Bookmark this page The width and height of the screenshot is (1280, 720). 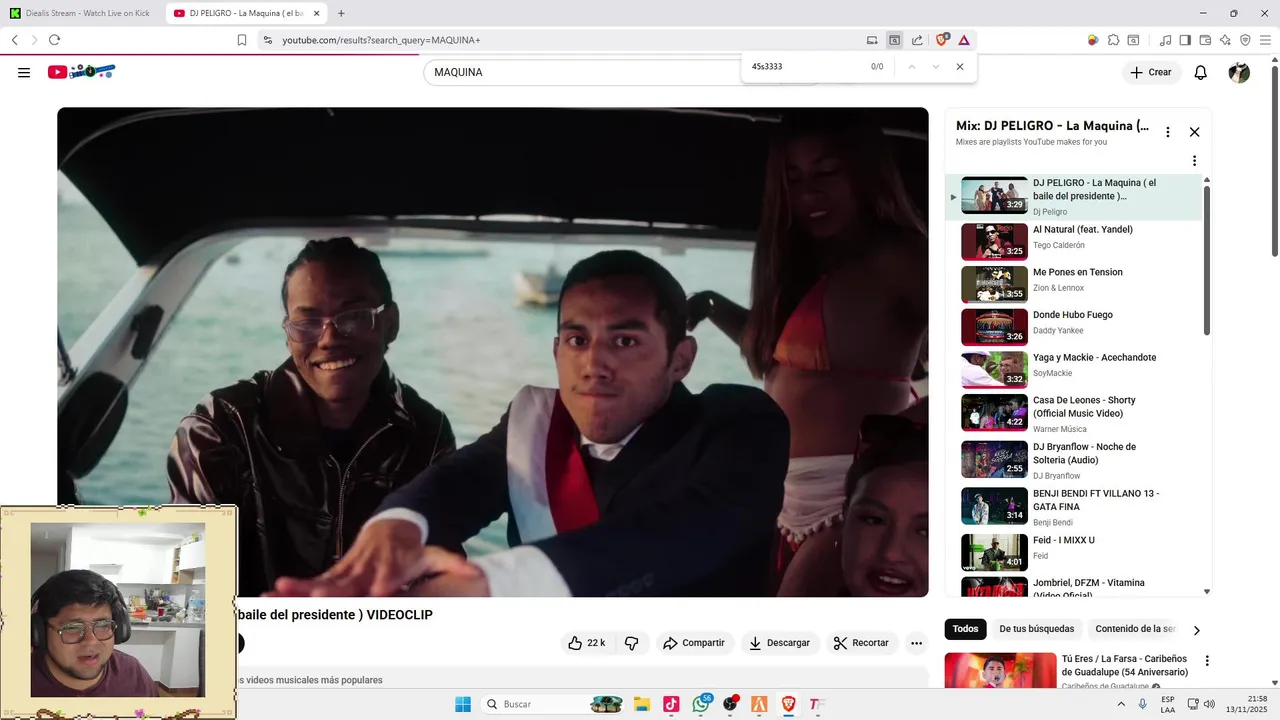coord(242,40)
